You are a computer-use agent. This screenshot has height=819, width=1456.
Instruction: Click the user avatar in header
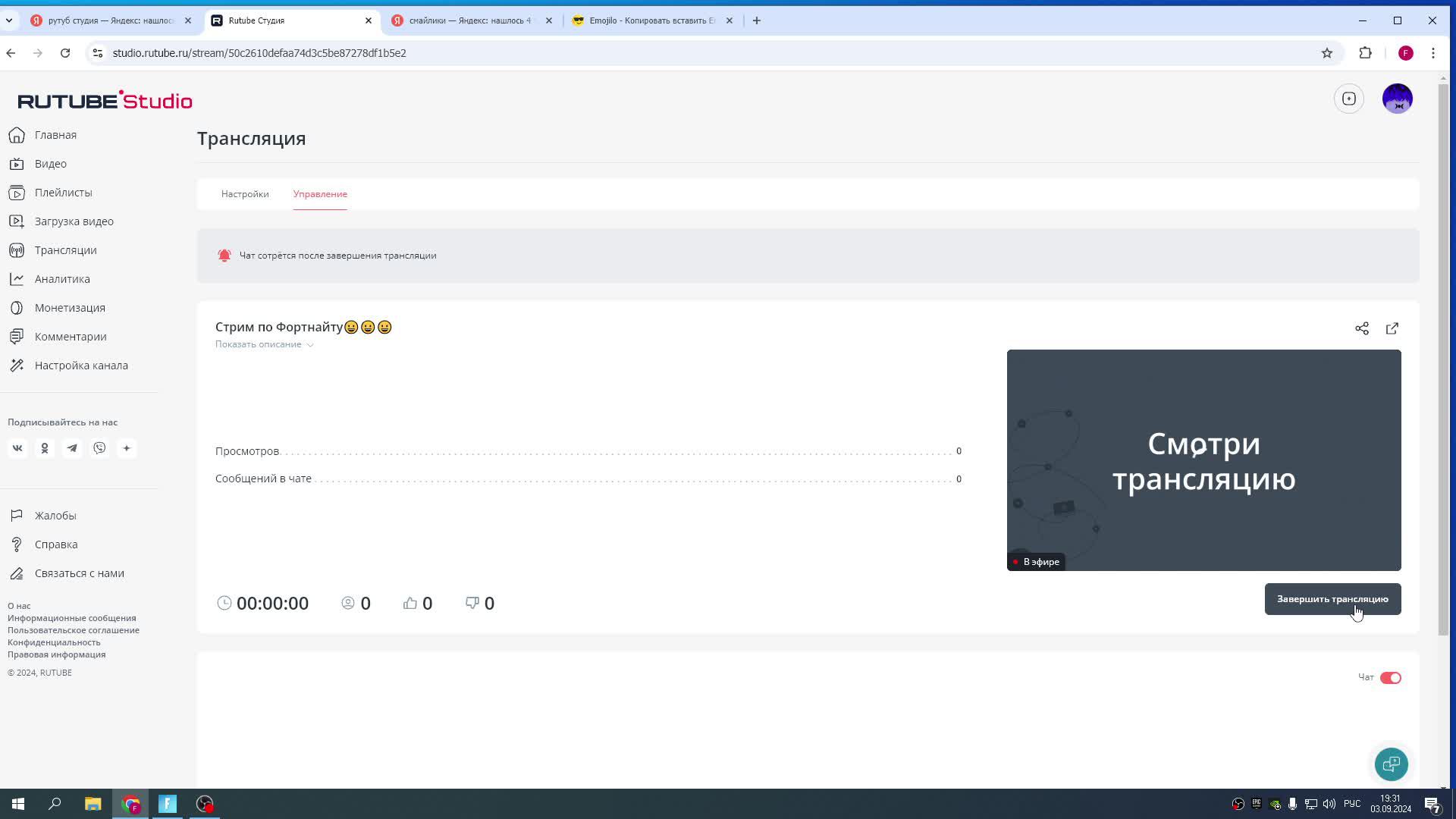1397,99
